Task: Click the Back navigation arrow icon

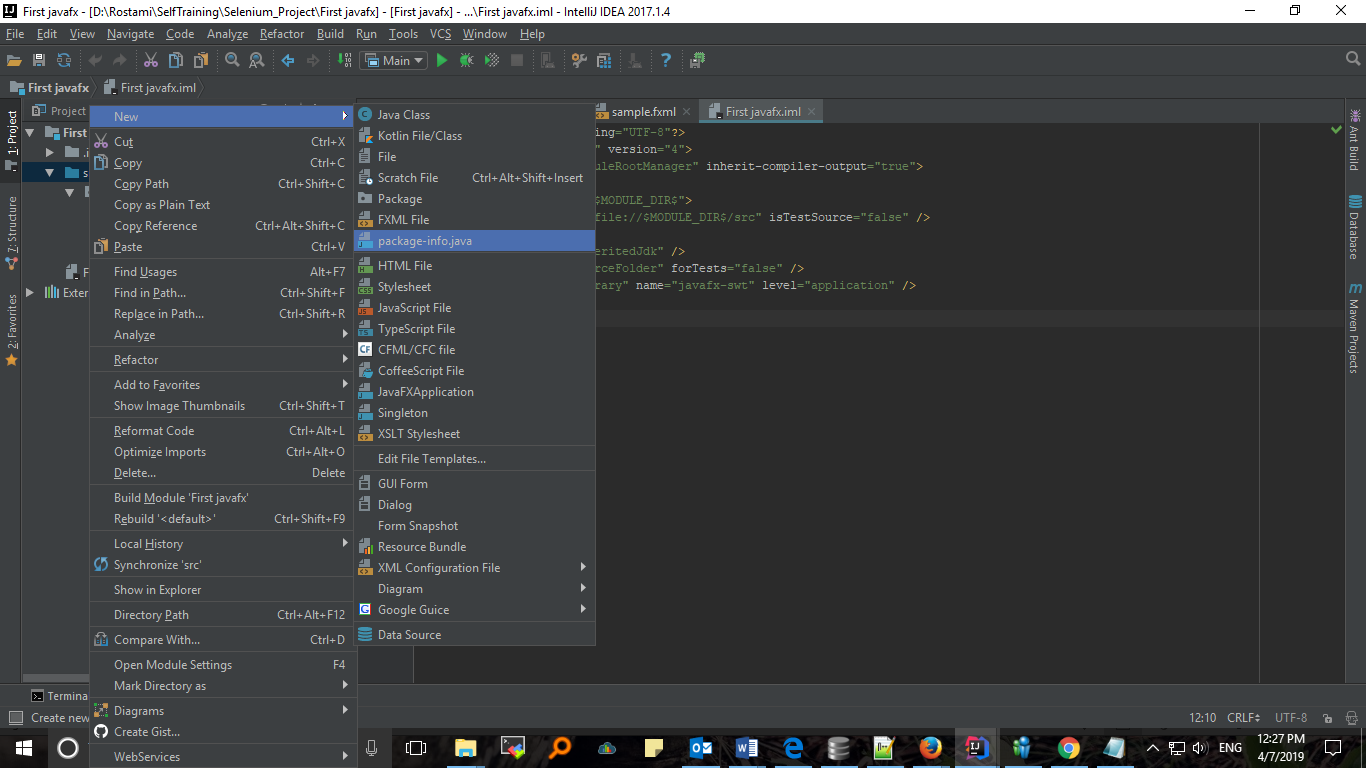Action: [x=288, y=61]
